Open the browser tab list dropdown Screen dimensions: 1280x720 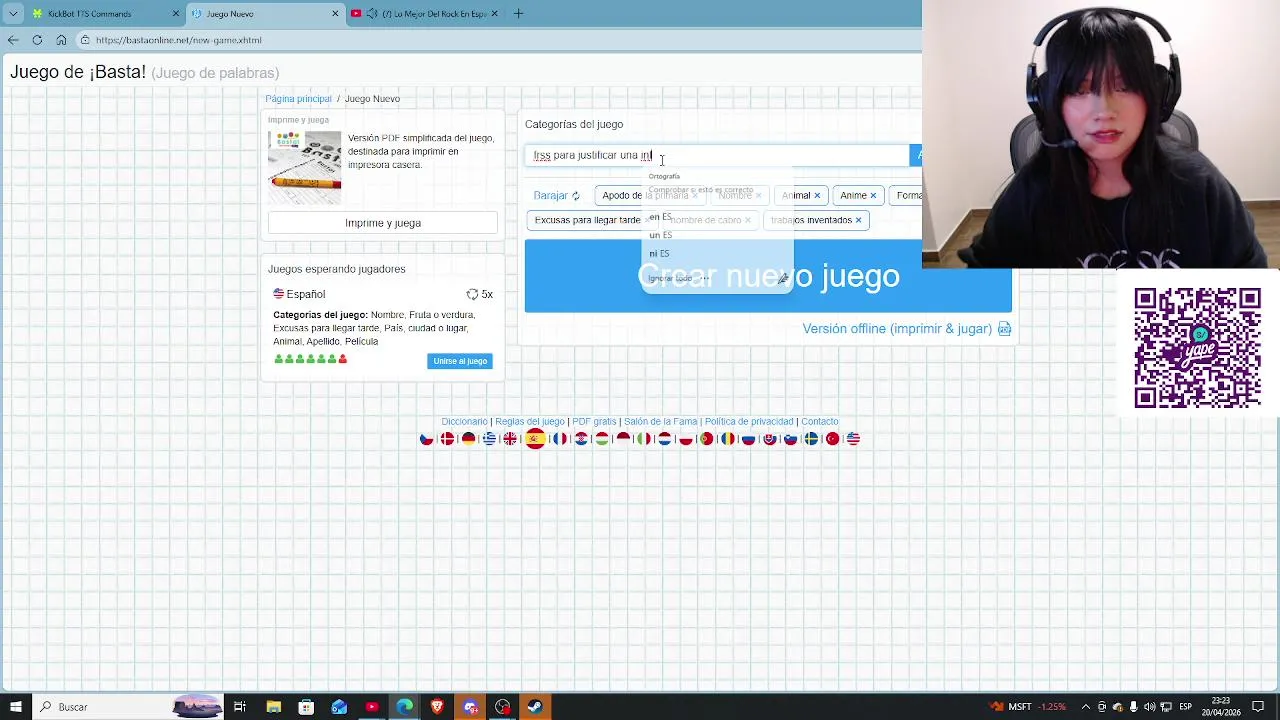click(13, 14)
